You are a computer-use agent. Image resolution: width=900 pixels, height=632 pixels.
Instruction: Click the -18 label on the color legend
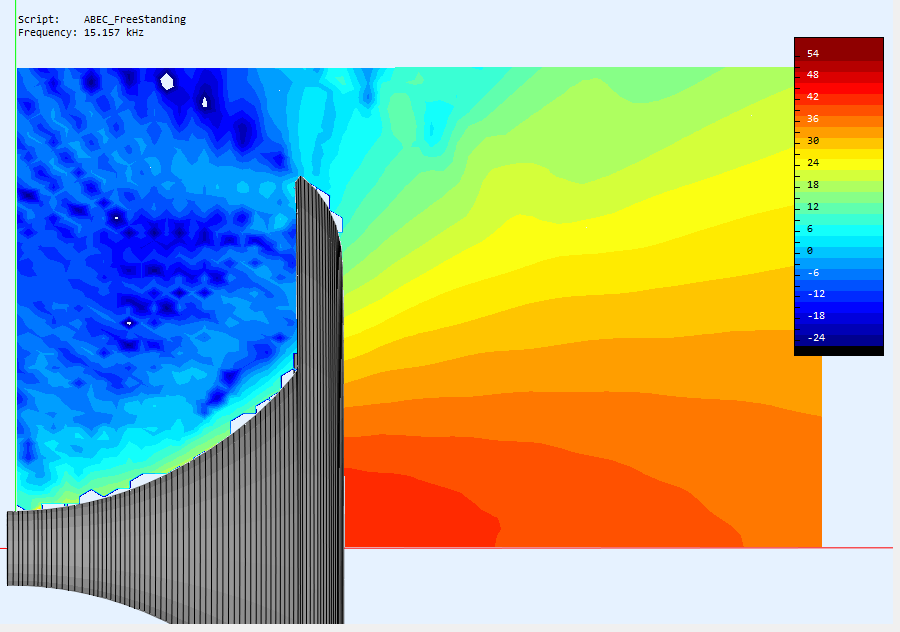pyautogui.click(x=816, y=316)
